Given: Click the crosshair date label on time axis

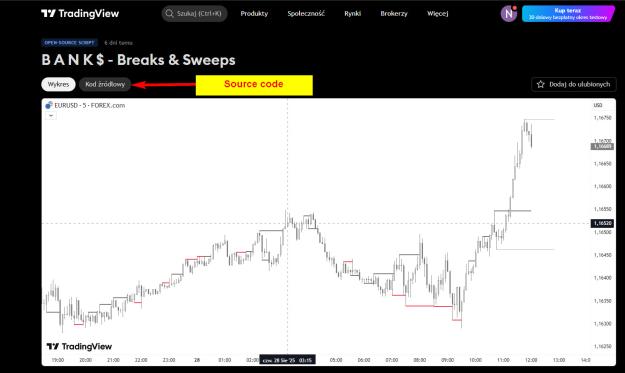Looking at the screenshot, I should tap(287, 360).
